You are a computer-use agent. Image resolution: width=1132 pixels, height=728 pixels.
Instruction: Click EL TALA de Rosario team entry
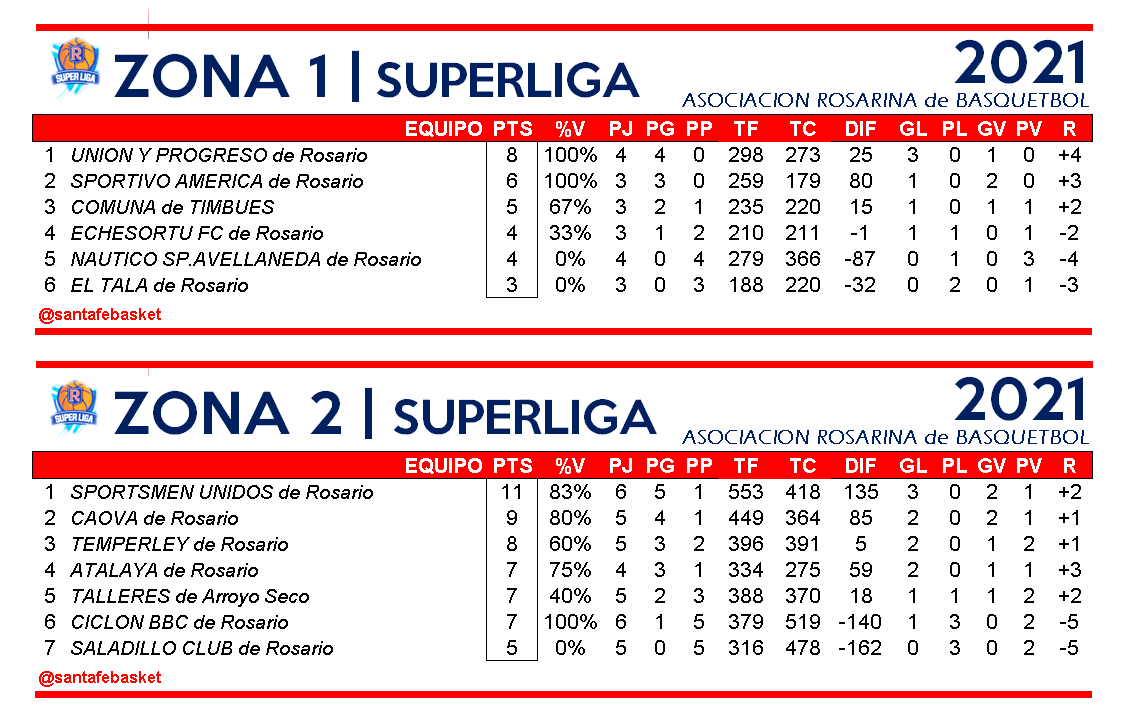[x=160, y=286]
